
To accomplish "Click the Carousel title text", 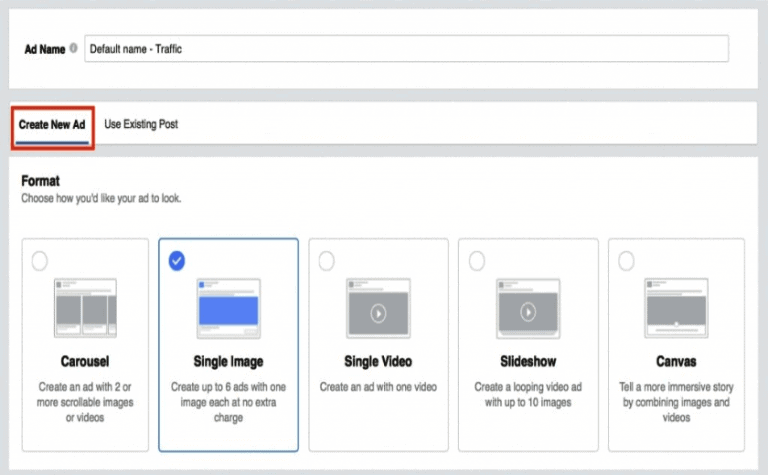I will 85,361.
